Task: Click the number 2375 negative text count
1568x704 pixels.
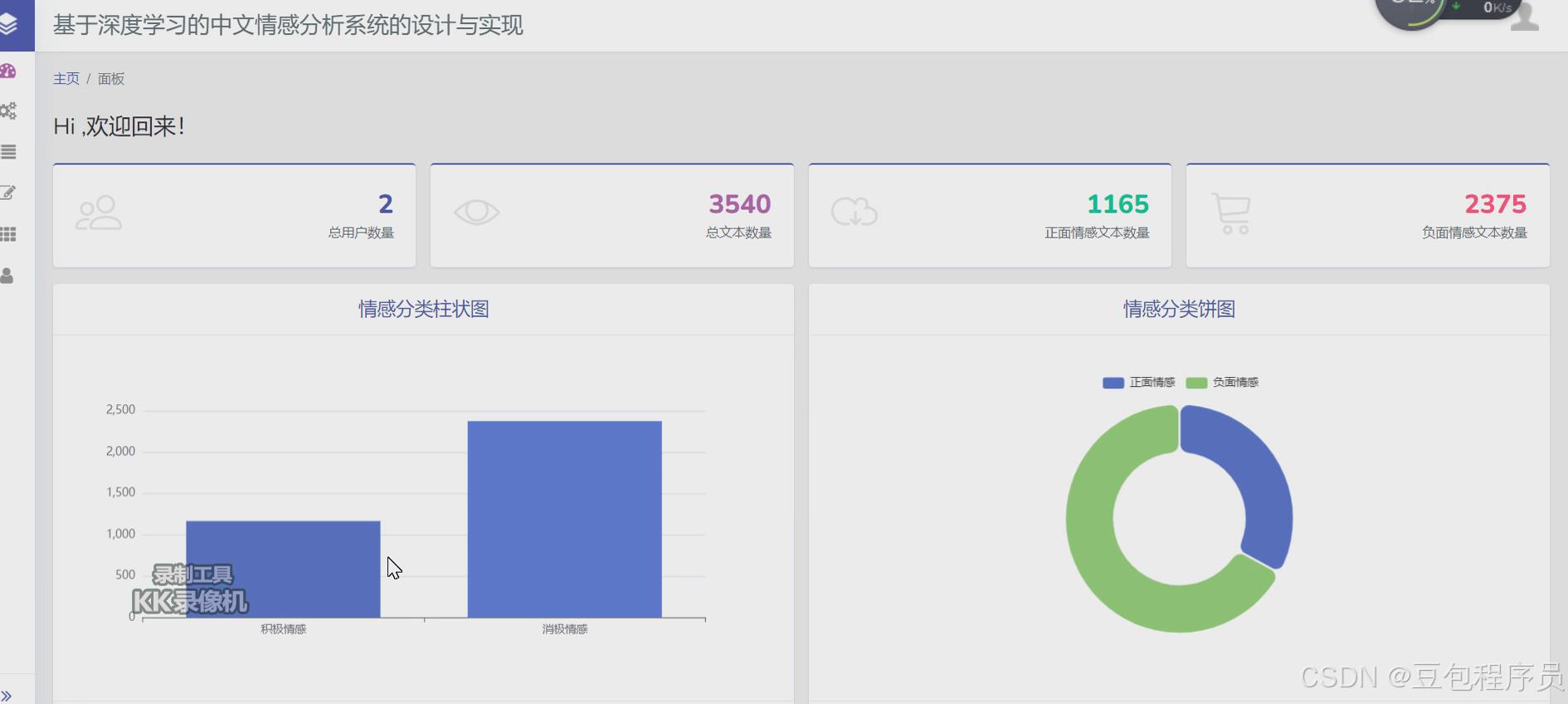Action: 1495,204
